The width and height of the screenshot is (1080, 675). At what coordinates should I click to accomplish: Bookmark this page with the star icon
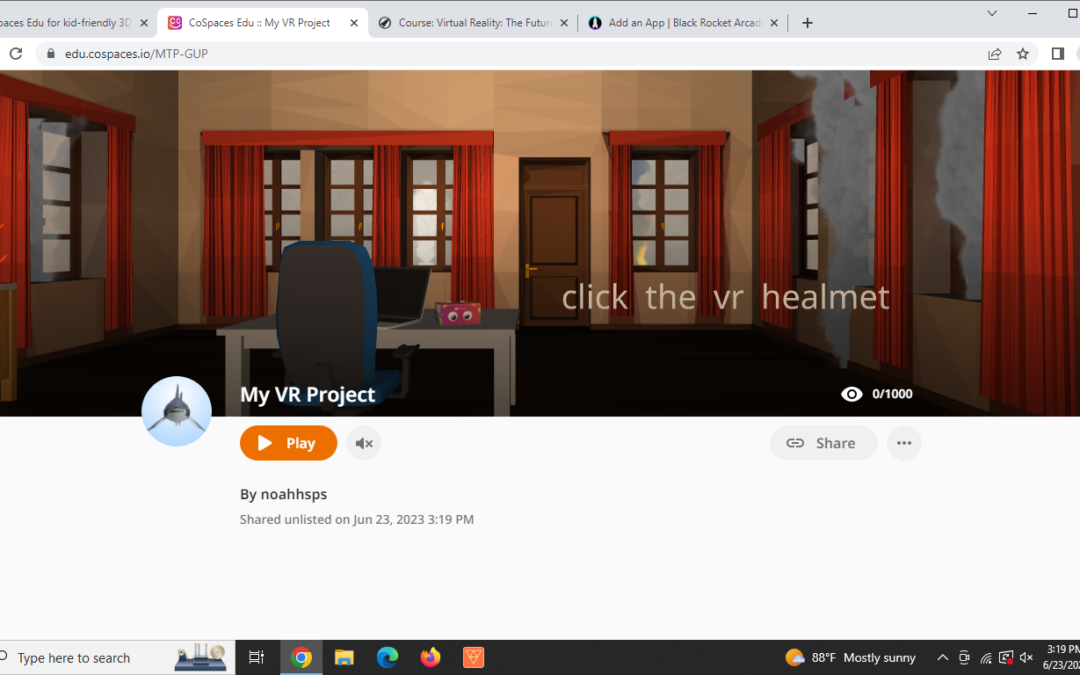tap(1022, 53)
